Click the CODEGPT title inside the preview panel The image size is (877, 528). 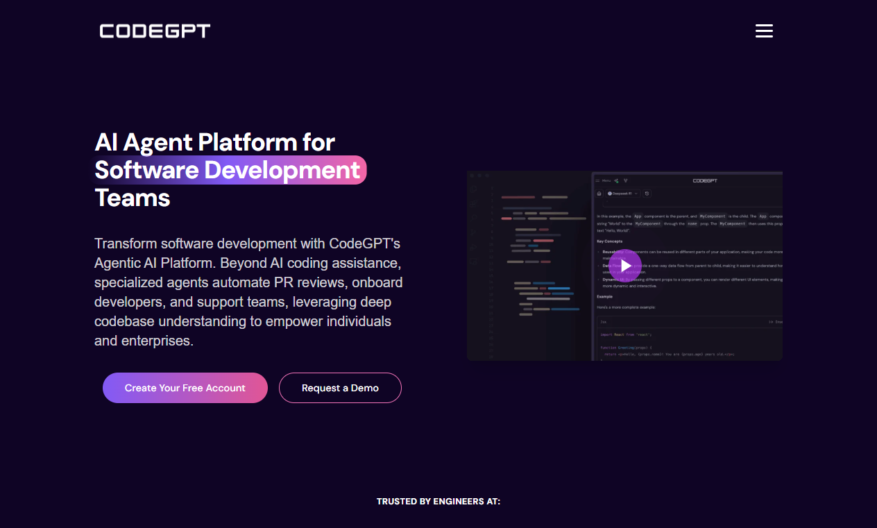click(705, 181)
